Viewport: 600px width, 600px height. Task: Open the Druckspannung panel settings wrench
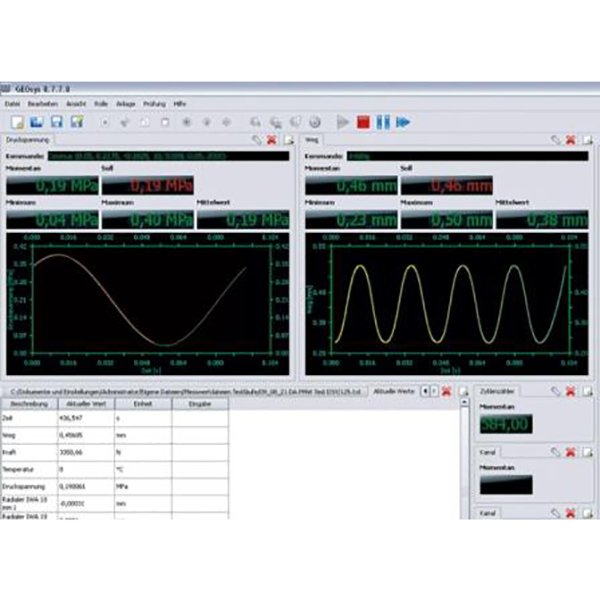point(257,141)
